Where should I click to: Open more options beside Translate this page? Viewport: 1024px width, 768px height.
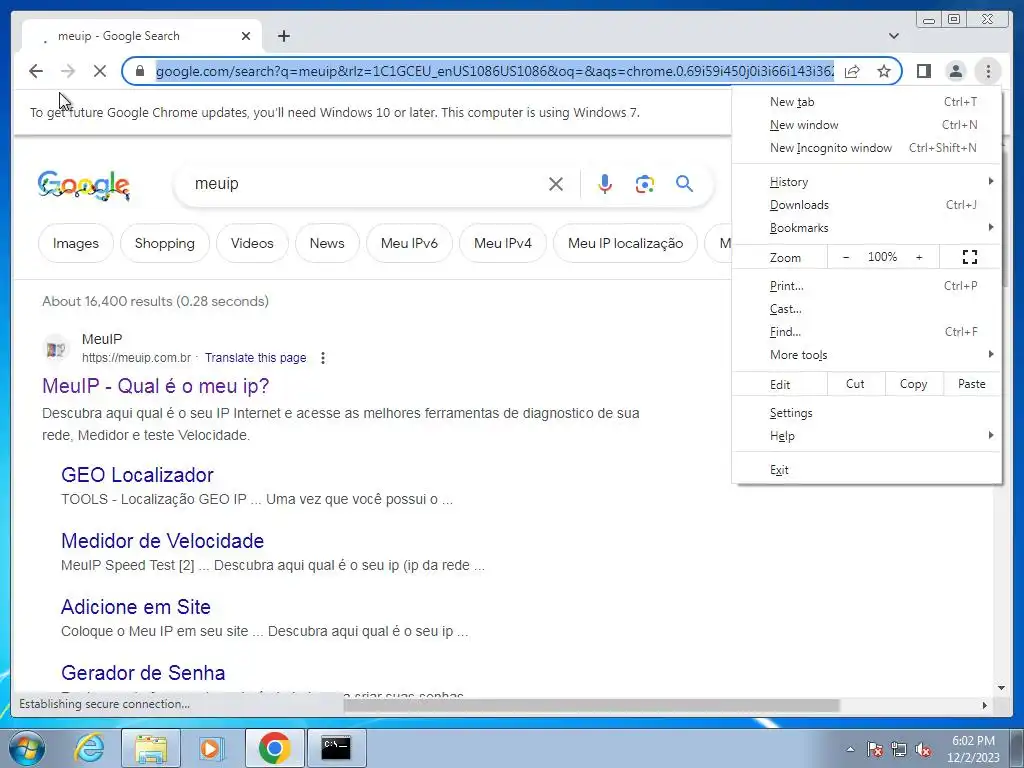point(323,358)
